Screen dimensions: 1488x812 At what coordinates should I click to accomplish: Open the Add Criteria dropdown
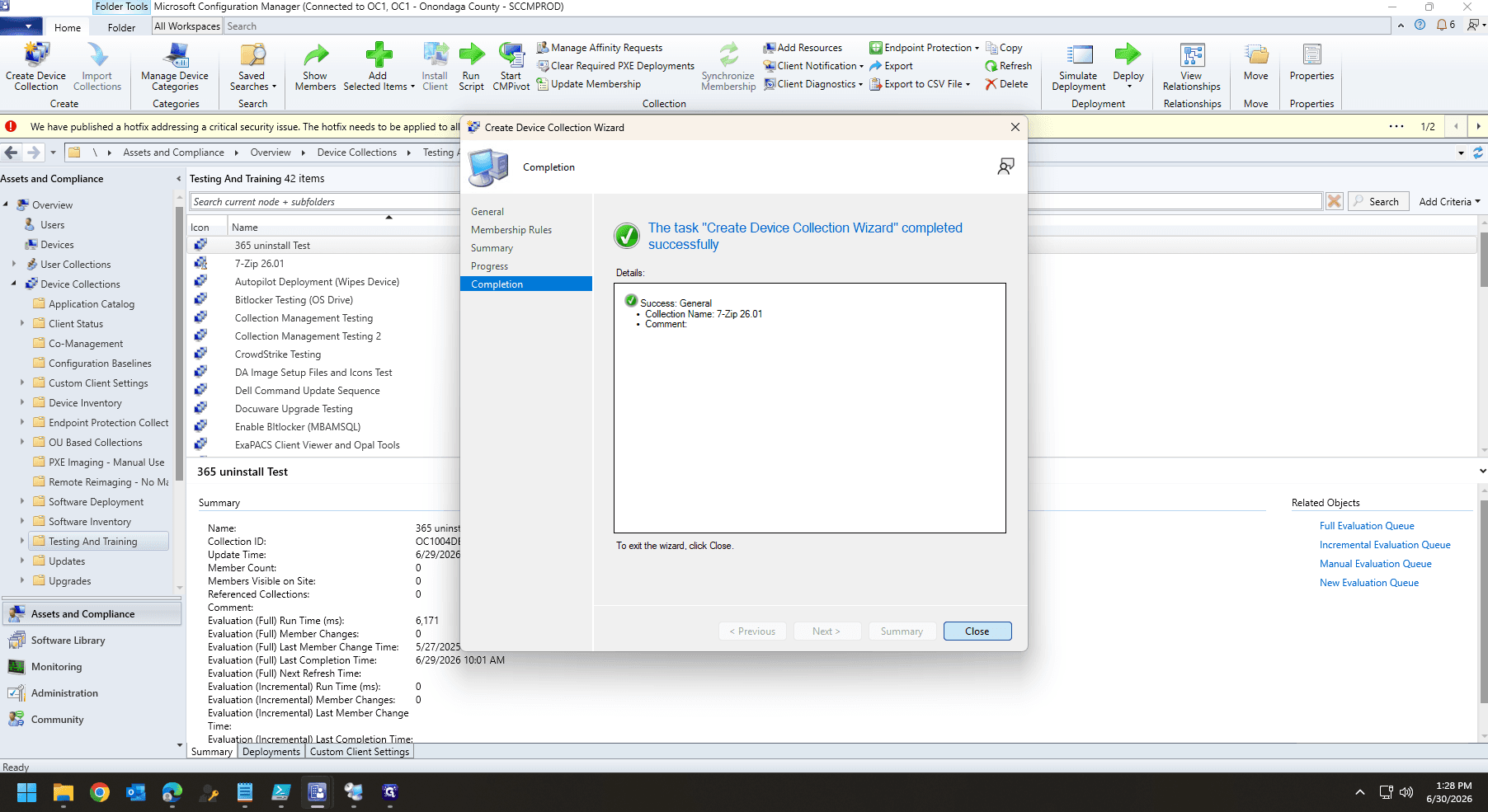1449,201
